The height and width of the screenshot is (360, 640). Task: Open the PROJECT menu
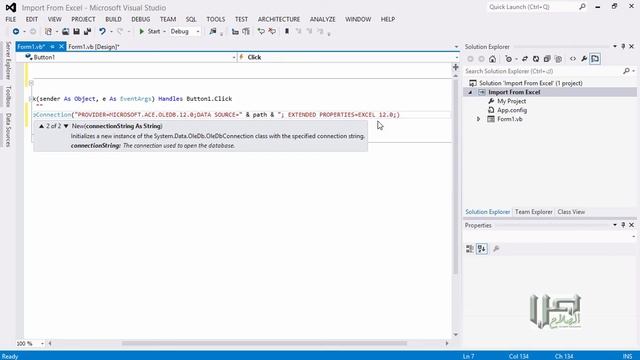pyautogui.click(x=83, y=19)
